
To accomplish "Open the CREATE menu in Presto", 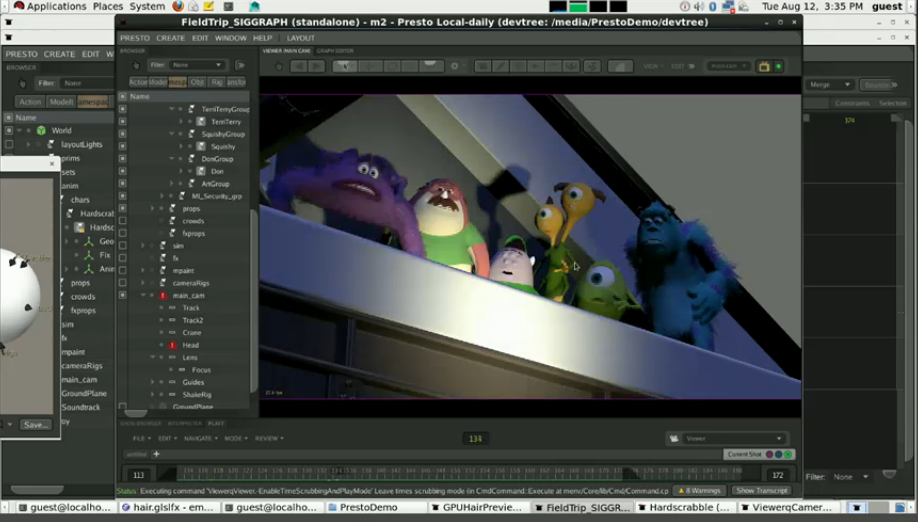I will (x=170, y=38).
